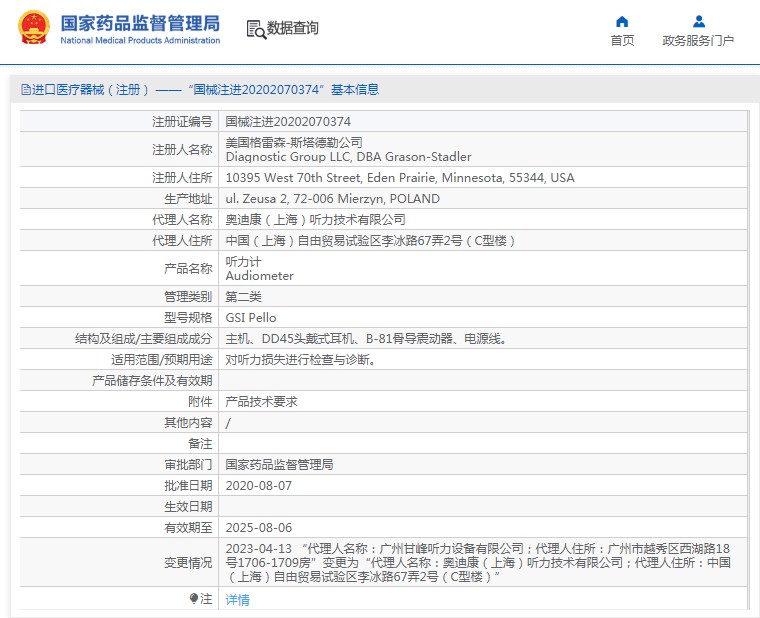760x618 pixels.
Task: Click the bullet icon beside 注 label
Action: pos(194,598)
